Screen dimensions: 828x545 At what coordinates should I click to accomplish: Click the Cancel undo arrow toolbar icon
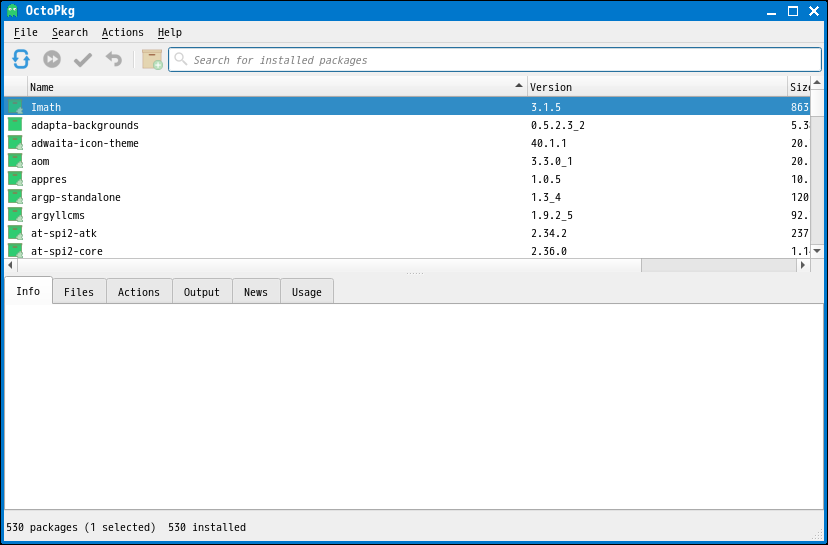coord(114,59)
